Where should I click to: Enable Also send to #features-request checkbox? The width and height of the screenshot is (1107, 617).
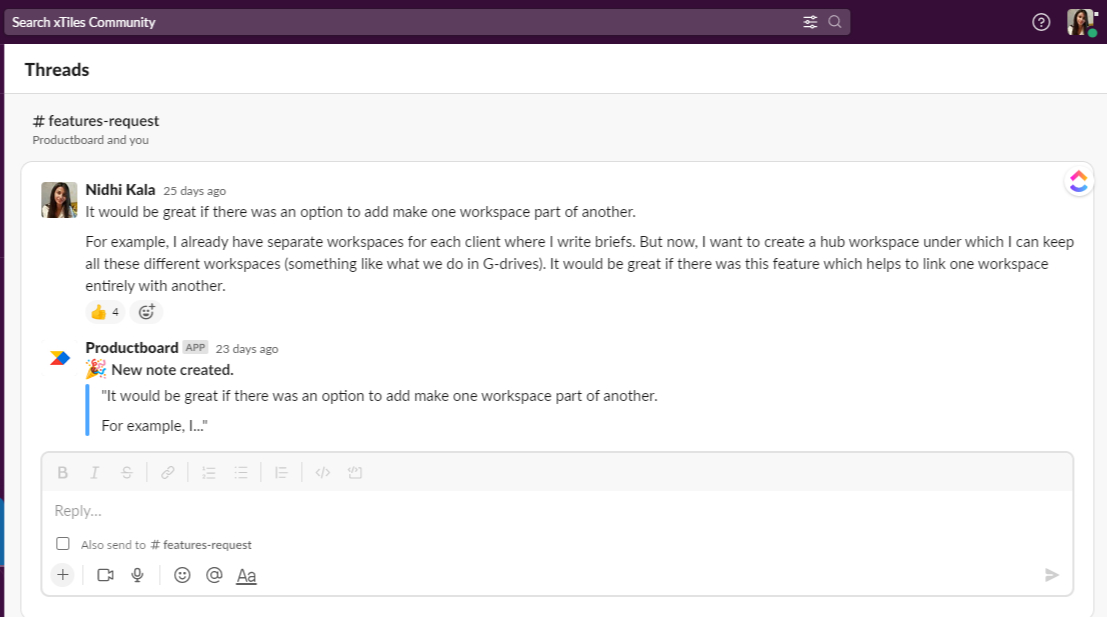pos(63,544)
